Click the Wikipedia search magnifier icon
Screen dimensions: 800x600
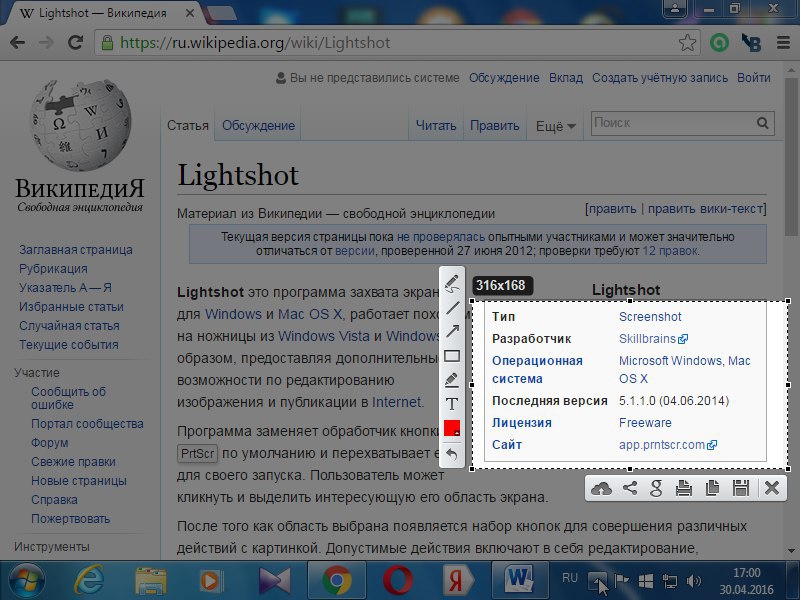pyautogui.click(x=763, y=123)
